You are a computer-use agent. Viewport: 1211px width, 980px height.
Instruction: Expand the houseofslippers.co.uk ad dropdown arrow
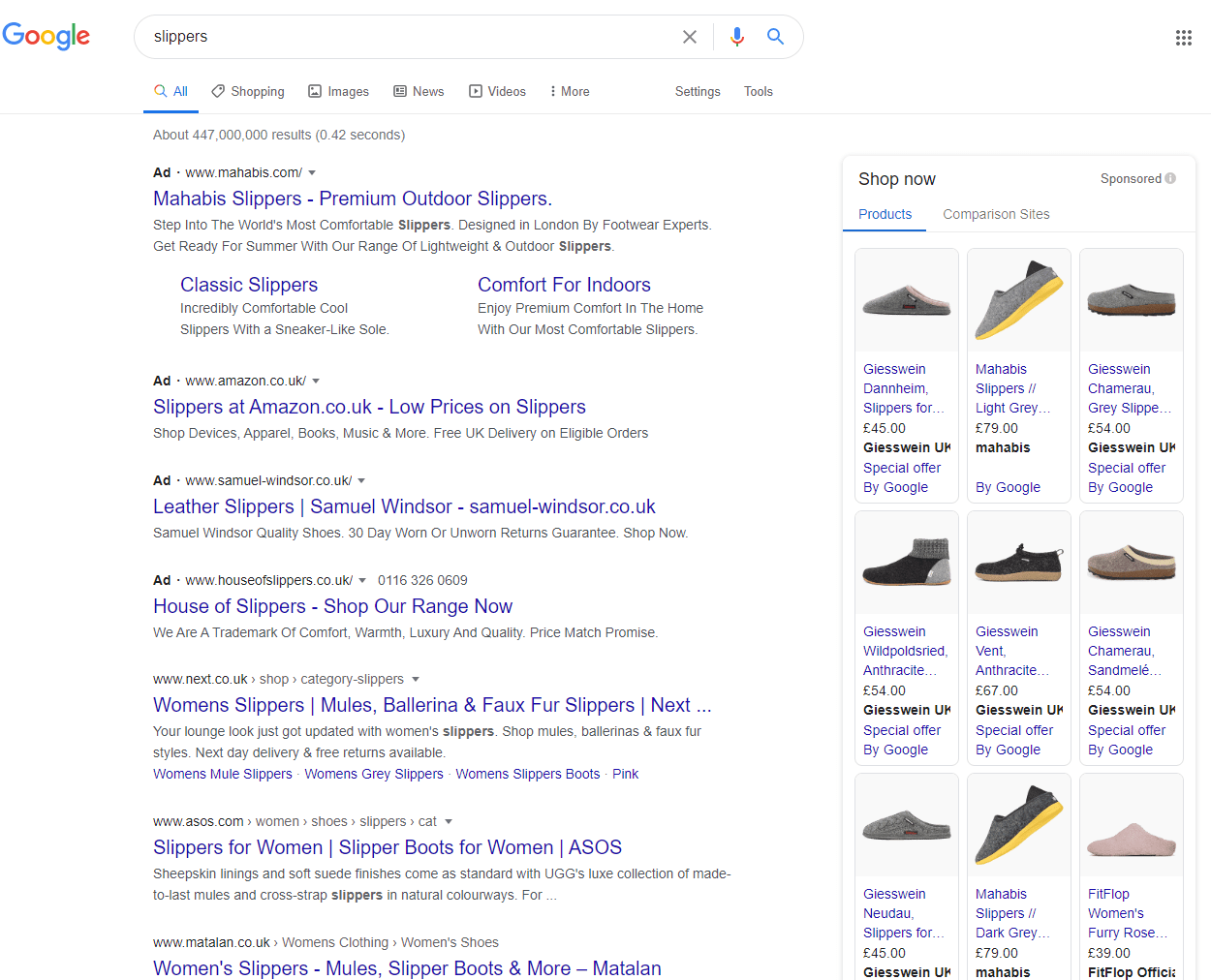[362, 580]
